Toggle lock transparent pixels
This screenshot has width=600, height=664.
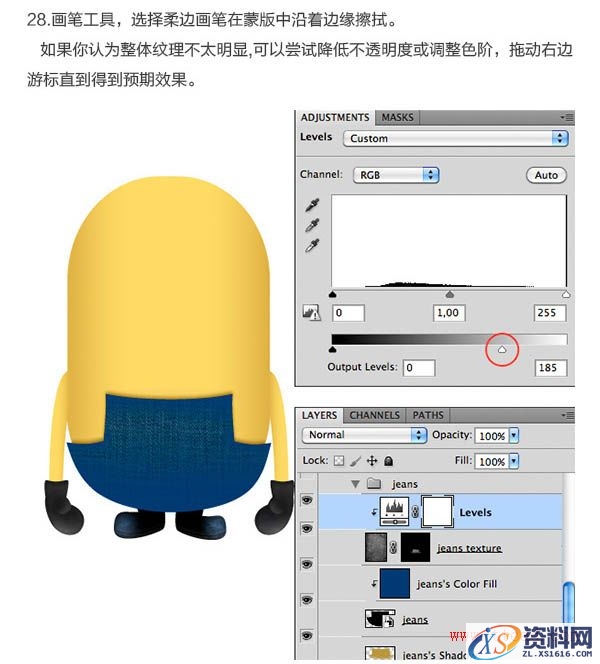coord(339,461)
